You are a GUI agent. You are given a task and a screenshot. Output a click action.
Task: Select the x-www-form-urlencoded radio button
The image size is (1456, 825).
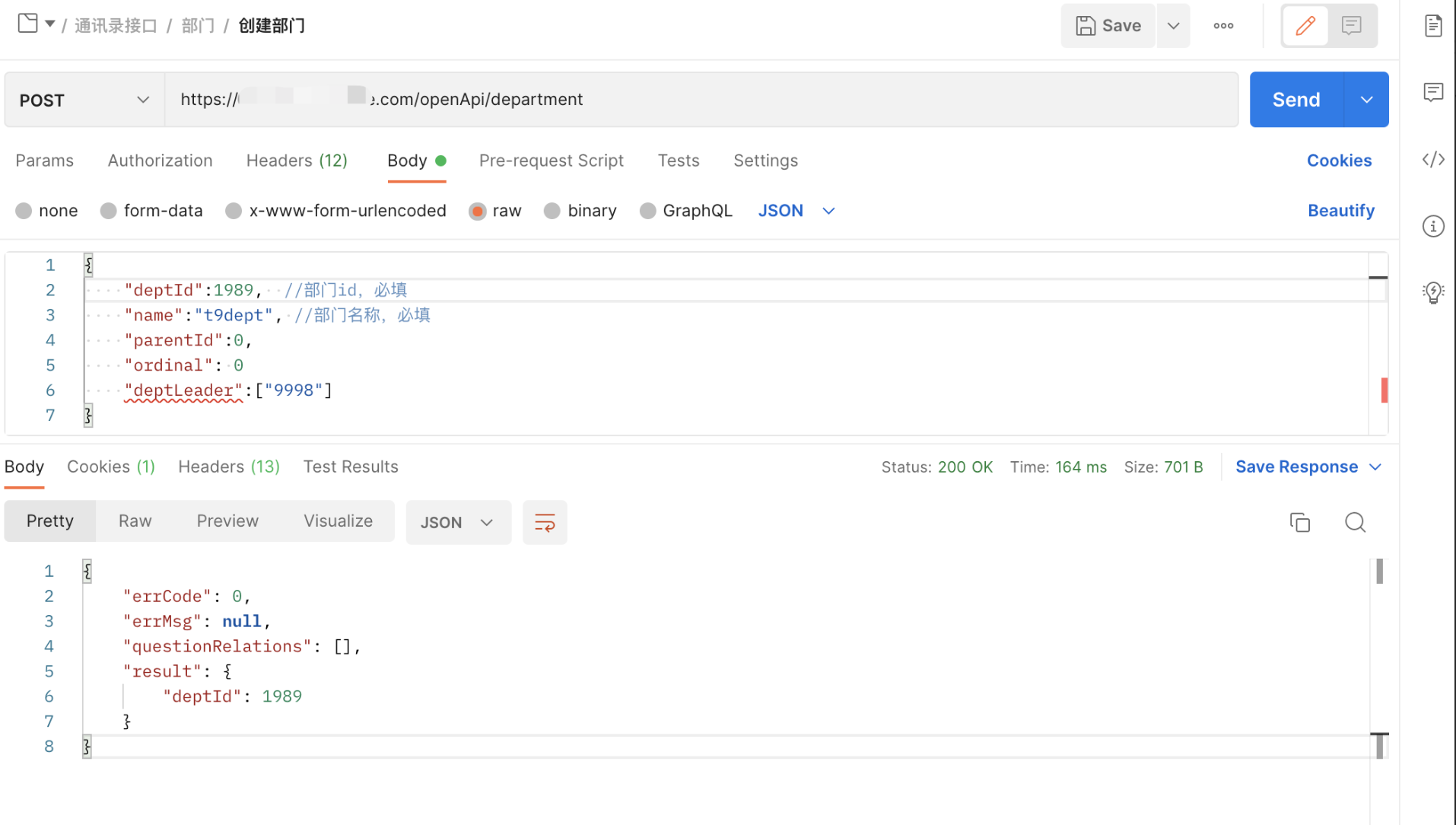[x=234, y=211]
